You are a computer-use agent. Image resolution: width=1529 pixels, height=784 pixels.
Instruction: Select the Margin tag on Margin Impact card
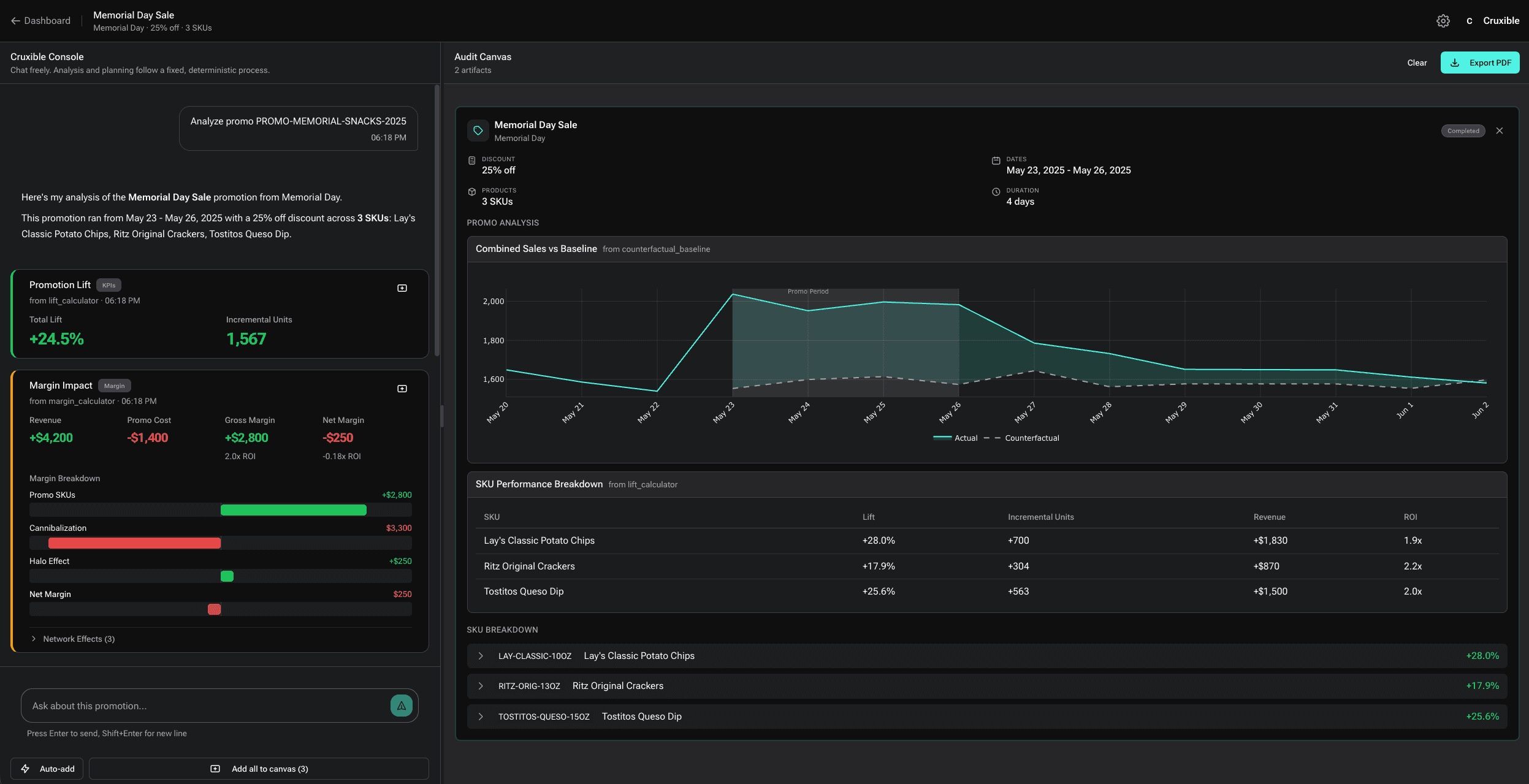[115, 385]
